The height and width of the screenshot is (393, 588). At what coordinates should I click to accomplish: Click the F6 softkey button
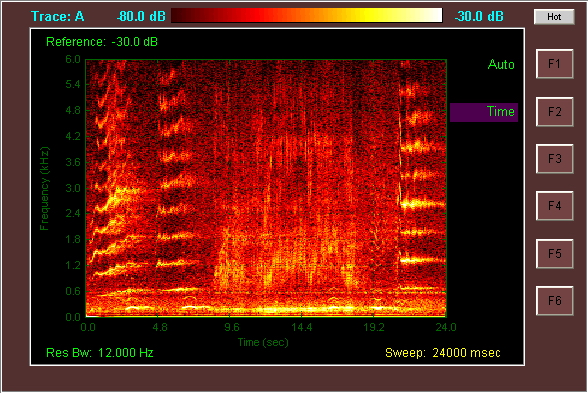[x=554, y=300]
